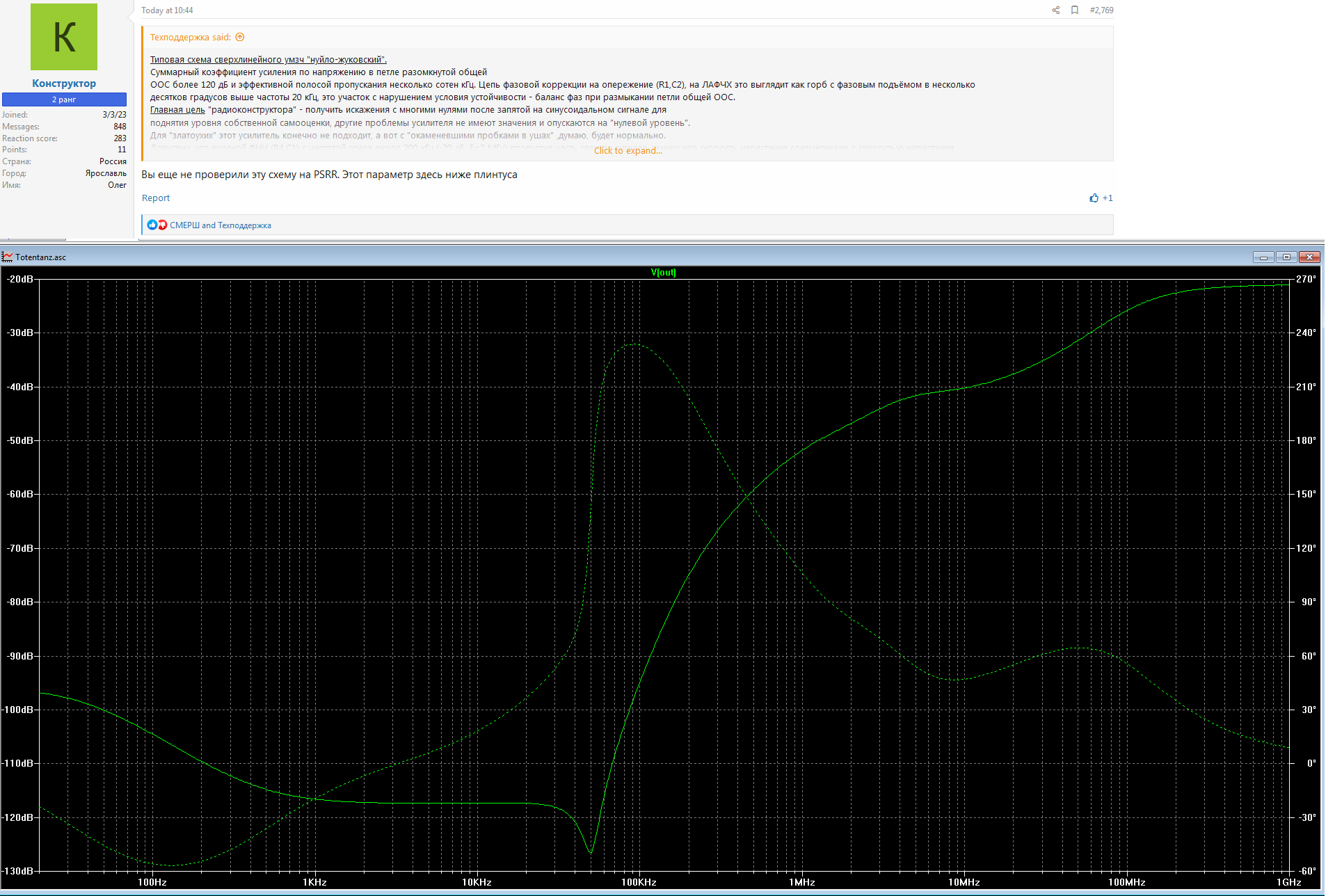Click the 1KHz frequency axis label
The width and height of the screenshot is (1335, 896).
click(x=314, y=883)
